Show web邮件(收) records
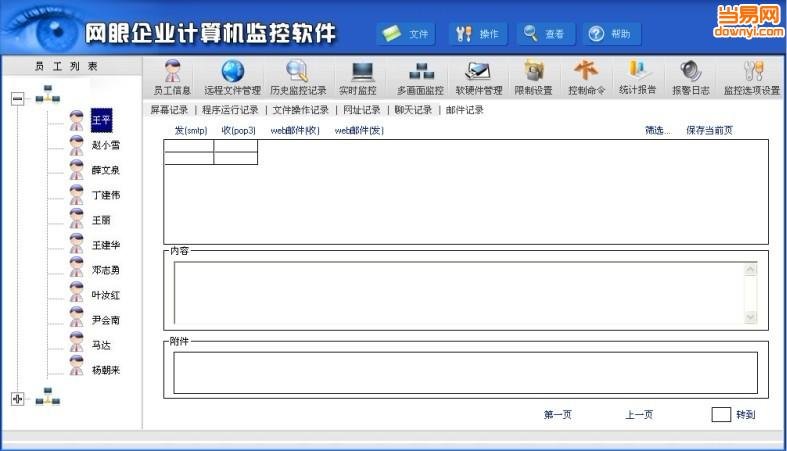 [295, 130]
